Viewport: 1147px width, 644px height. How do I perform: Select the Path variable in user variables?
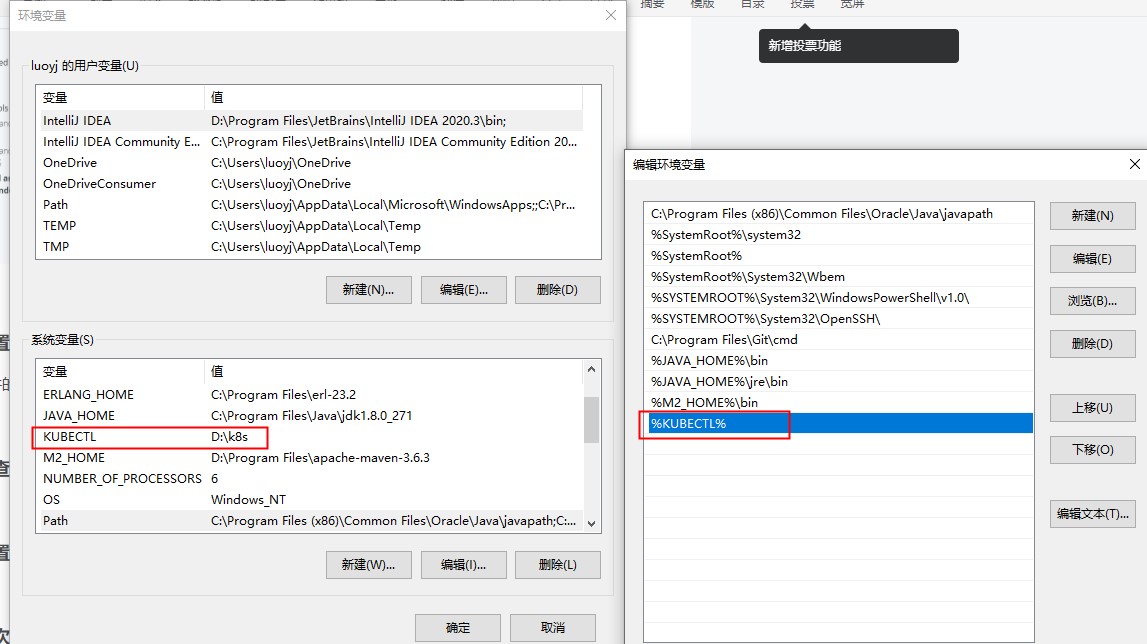click(x=120, y=204)
